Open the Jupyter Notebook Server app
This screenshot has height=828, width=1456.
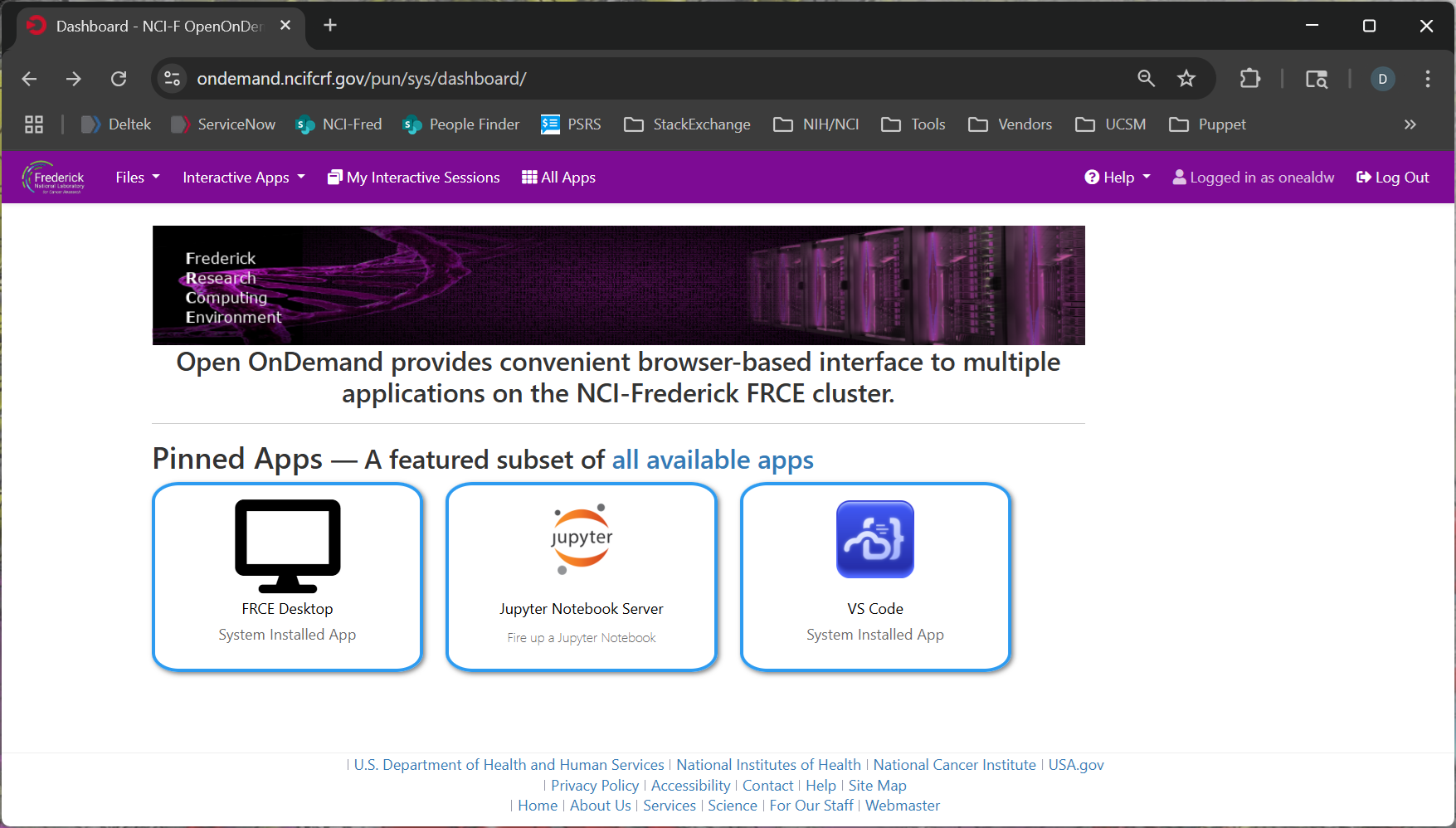click(x=581, y=577)
